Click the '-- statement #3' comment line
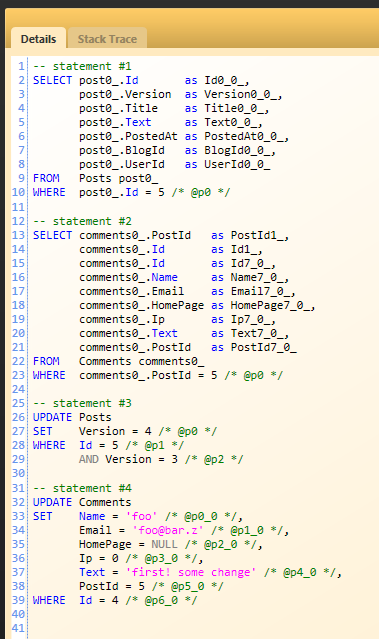This screenshot has width=379, height=639. [x=82, y=403]
